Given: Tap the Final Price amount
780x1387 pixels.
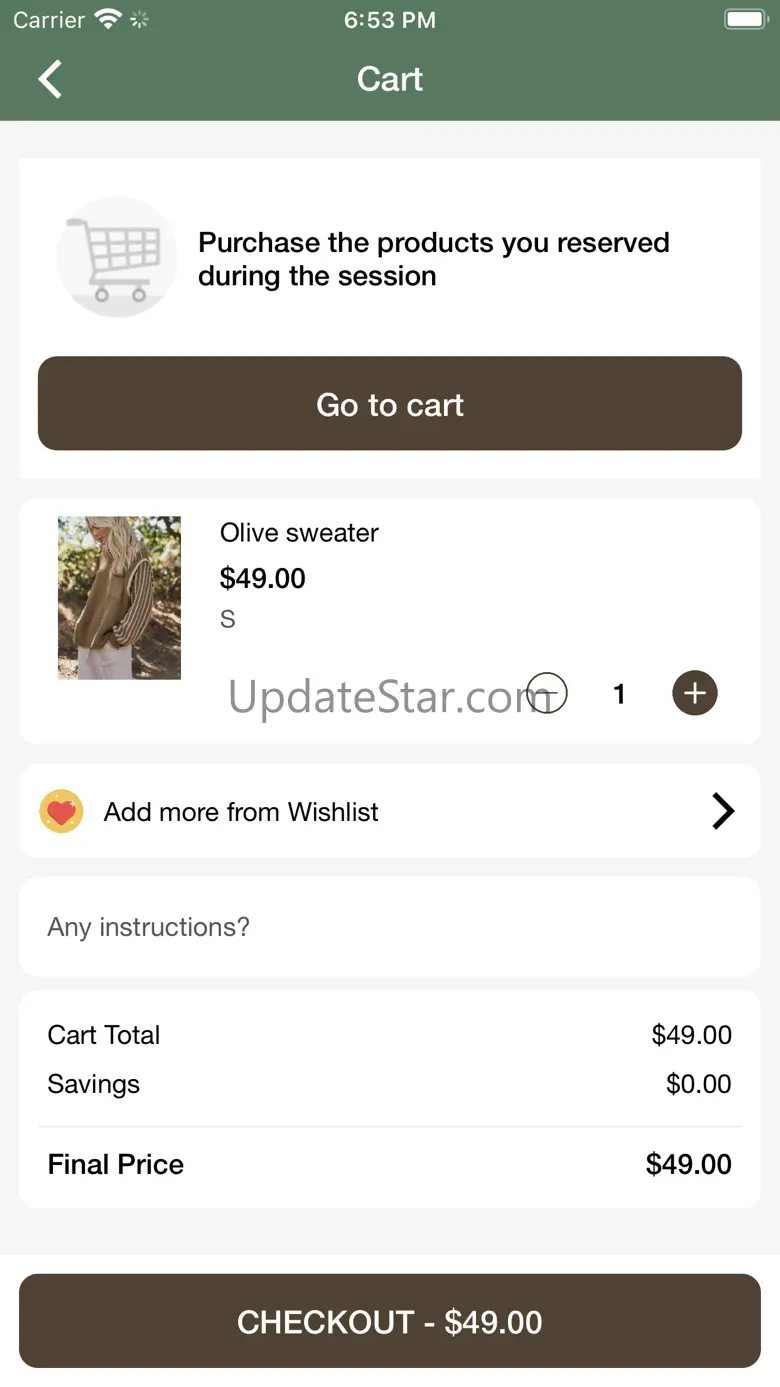Looking at the screenshot, I should coord(688,1164).
